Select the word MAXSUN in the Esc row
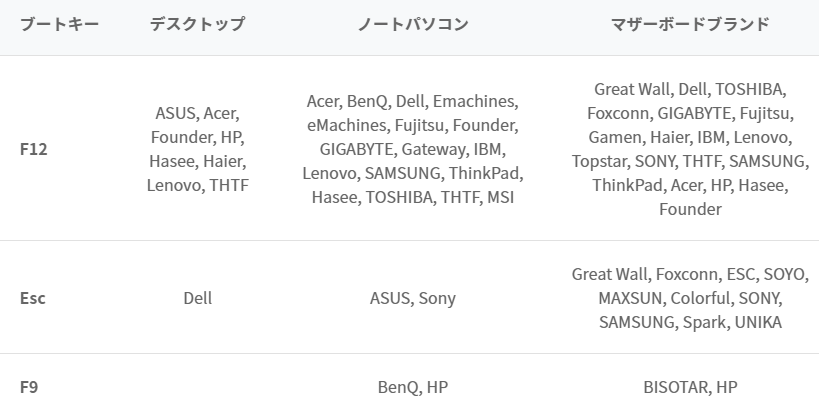This screenshot has height=409, width=819. 631,298
